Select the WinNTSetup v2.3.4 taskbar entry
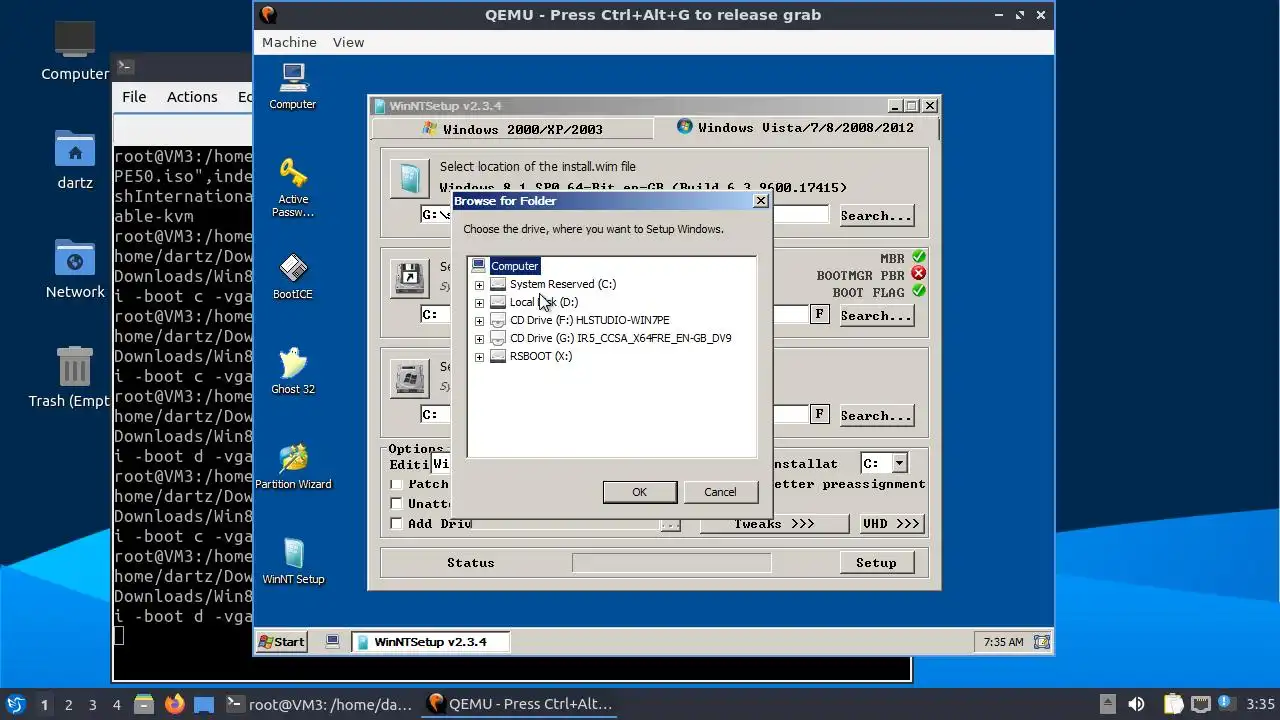The width and height of the screenshot is (1280, 720). [x=431, y=642]
